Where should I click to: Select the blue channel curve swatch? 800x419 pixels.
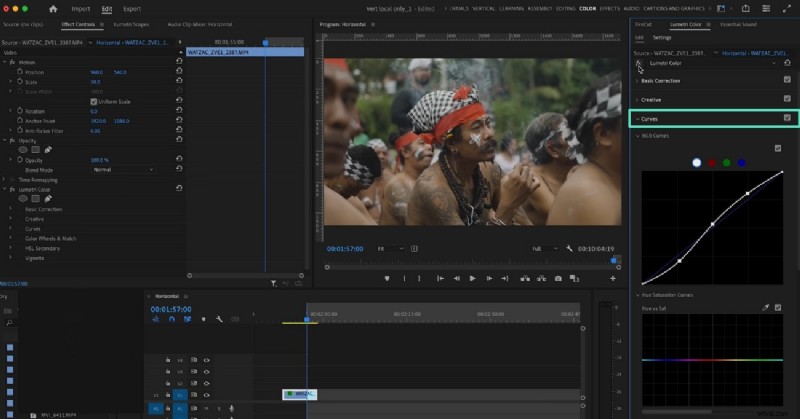[x=741, y=163]
